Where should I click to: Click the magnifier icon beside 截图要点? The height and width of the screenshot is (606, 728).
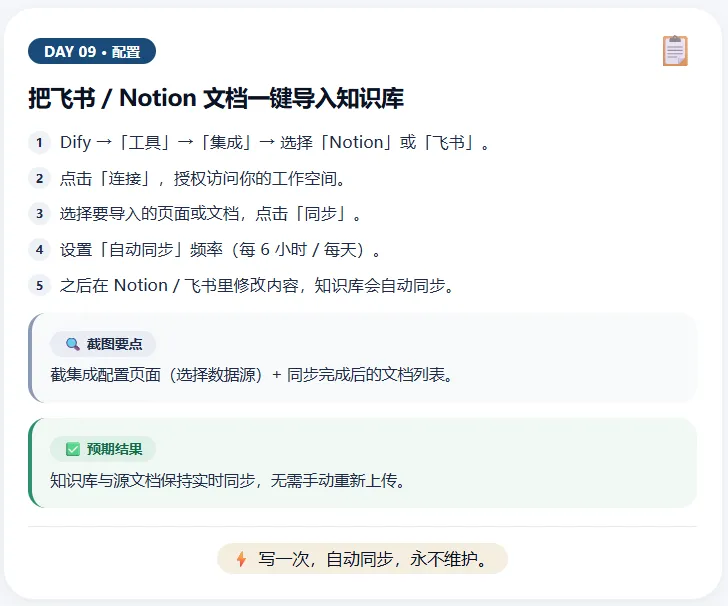tap(72, 344)
